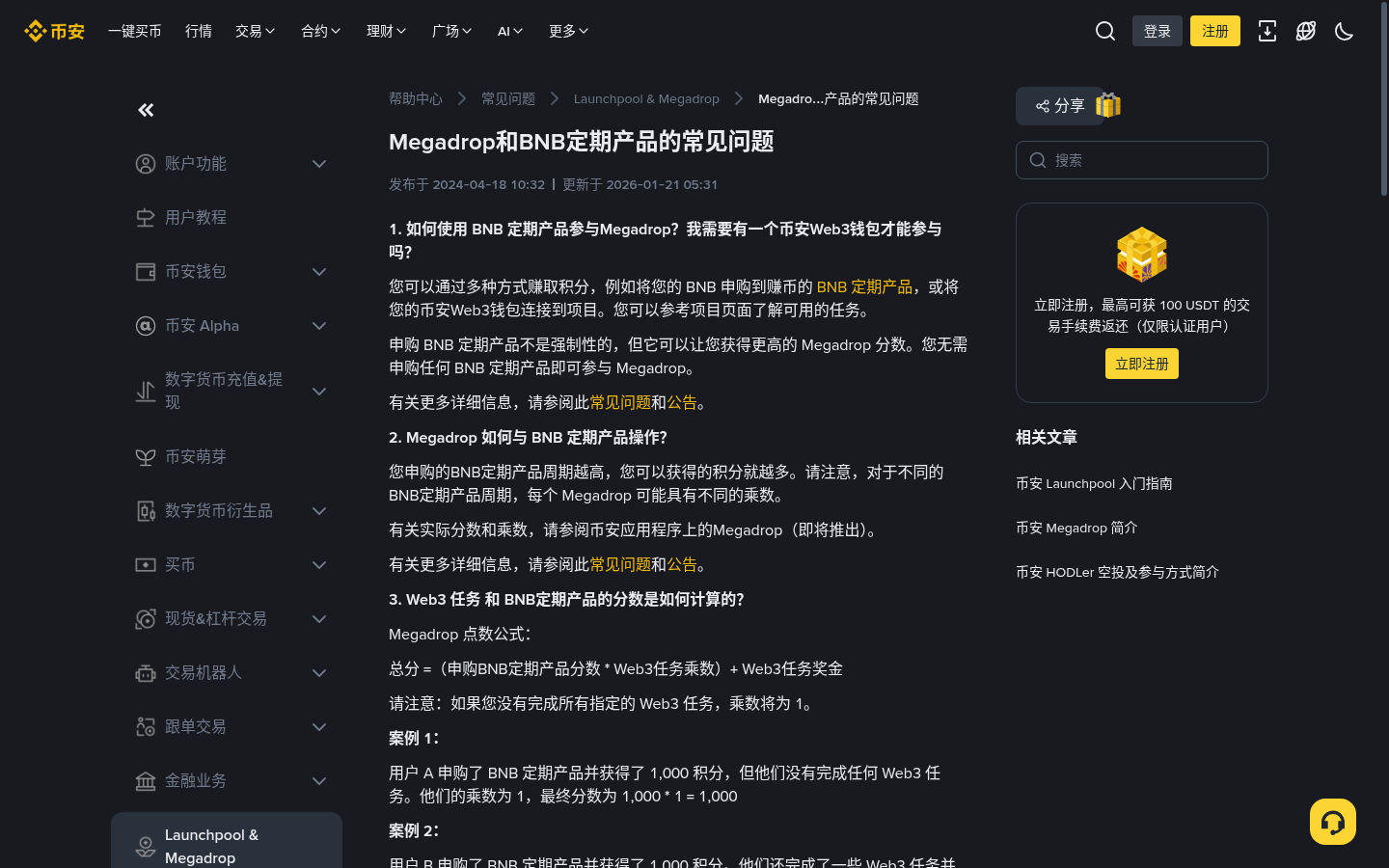This screenshot has height=868, width=1389.
Task: Open 公告 link under question 1
Action: pyautogui.click(x=682, y=403)
